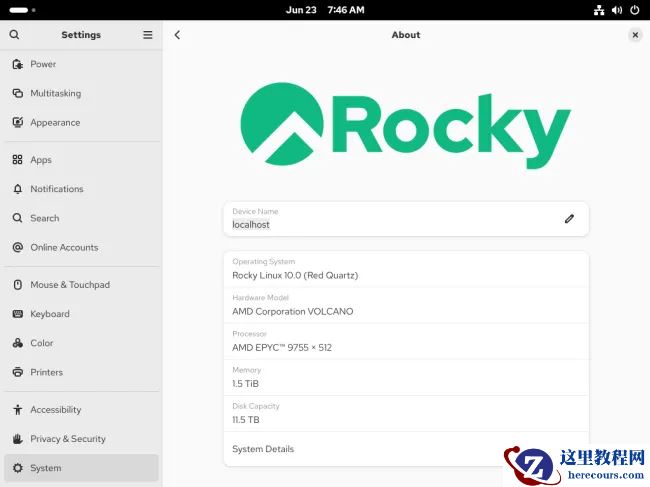Click the Power sidebar icon
Viewport: 650px width, 487px height.
point(17,64)
